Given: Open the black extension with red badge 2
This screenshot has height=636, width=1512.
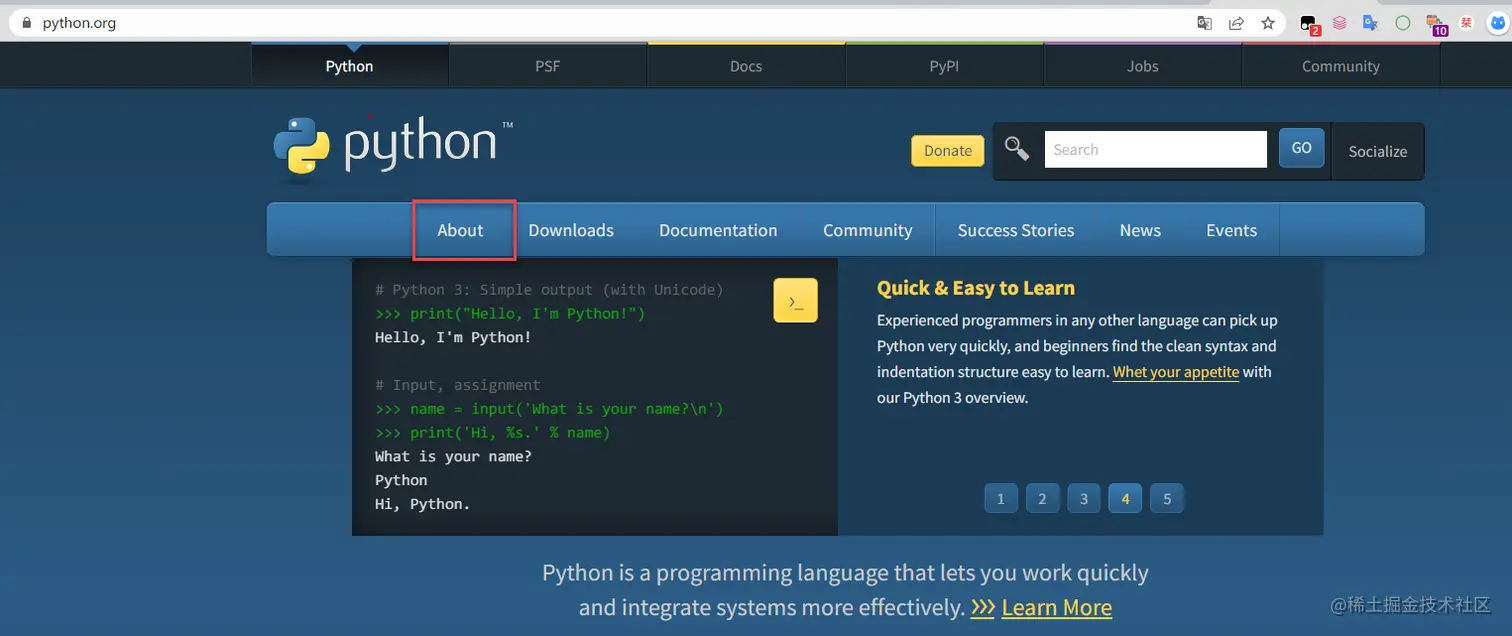Looking at the screenshot, I should click(x=1309, y=24).
